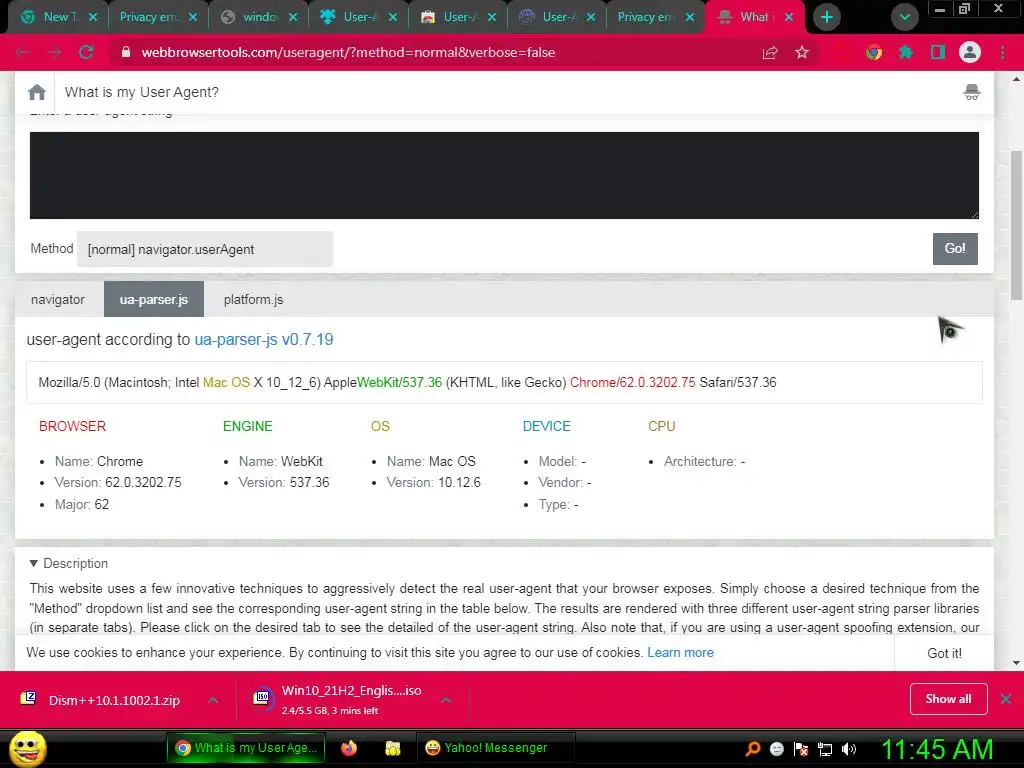Click the home icon on the page header
The image size is (1024, 768).
[37, 92]
